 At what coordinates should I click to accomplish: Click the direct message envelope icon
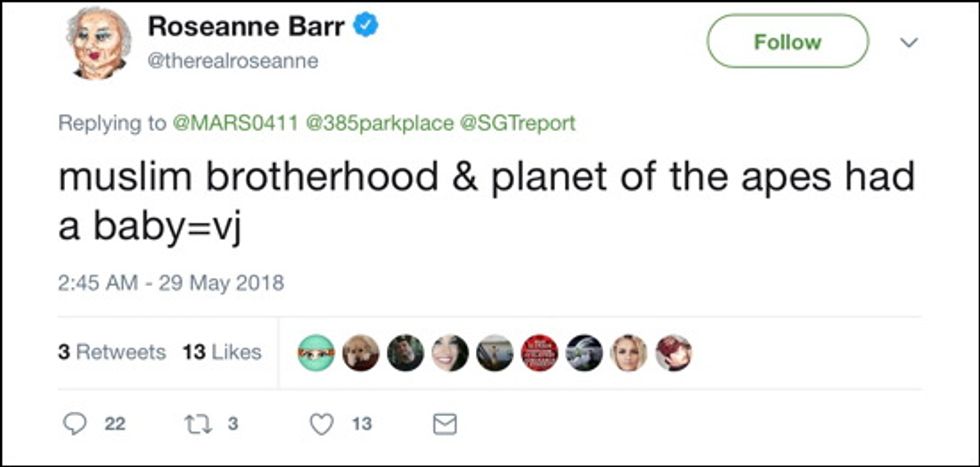click(x=443, y=424)
